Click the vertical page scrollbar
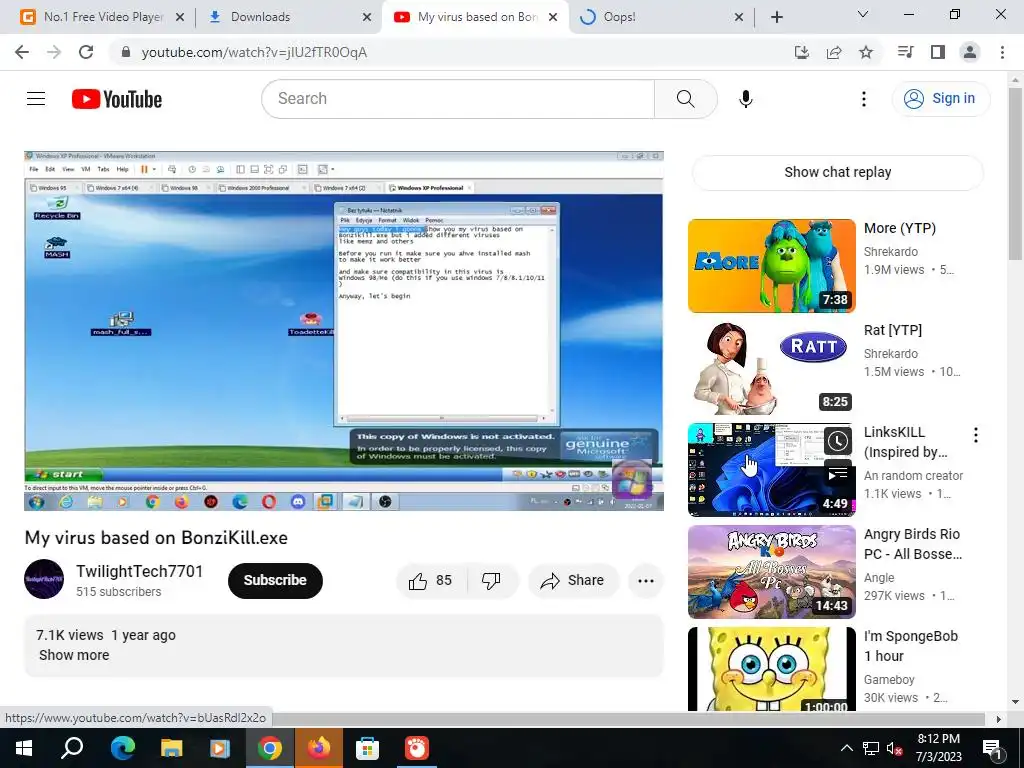 point(1015,173)
